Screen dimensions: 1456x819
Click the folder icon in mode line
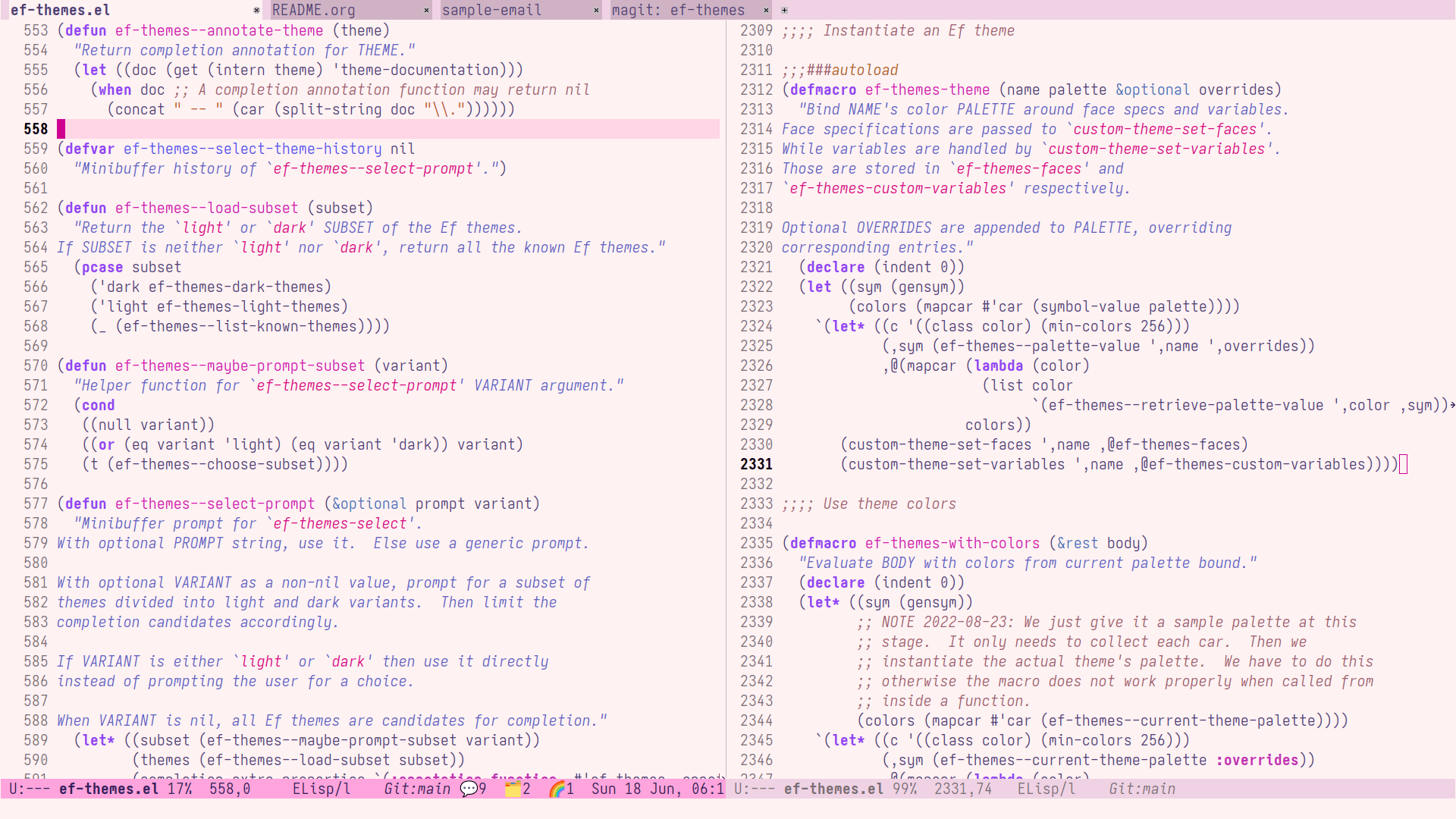[x=513, y=789]
